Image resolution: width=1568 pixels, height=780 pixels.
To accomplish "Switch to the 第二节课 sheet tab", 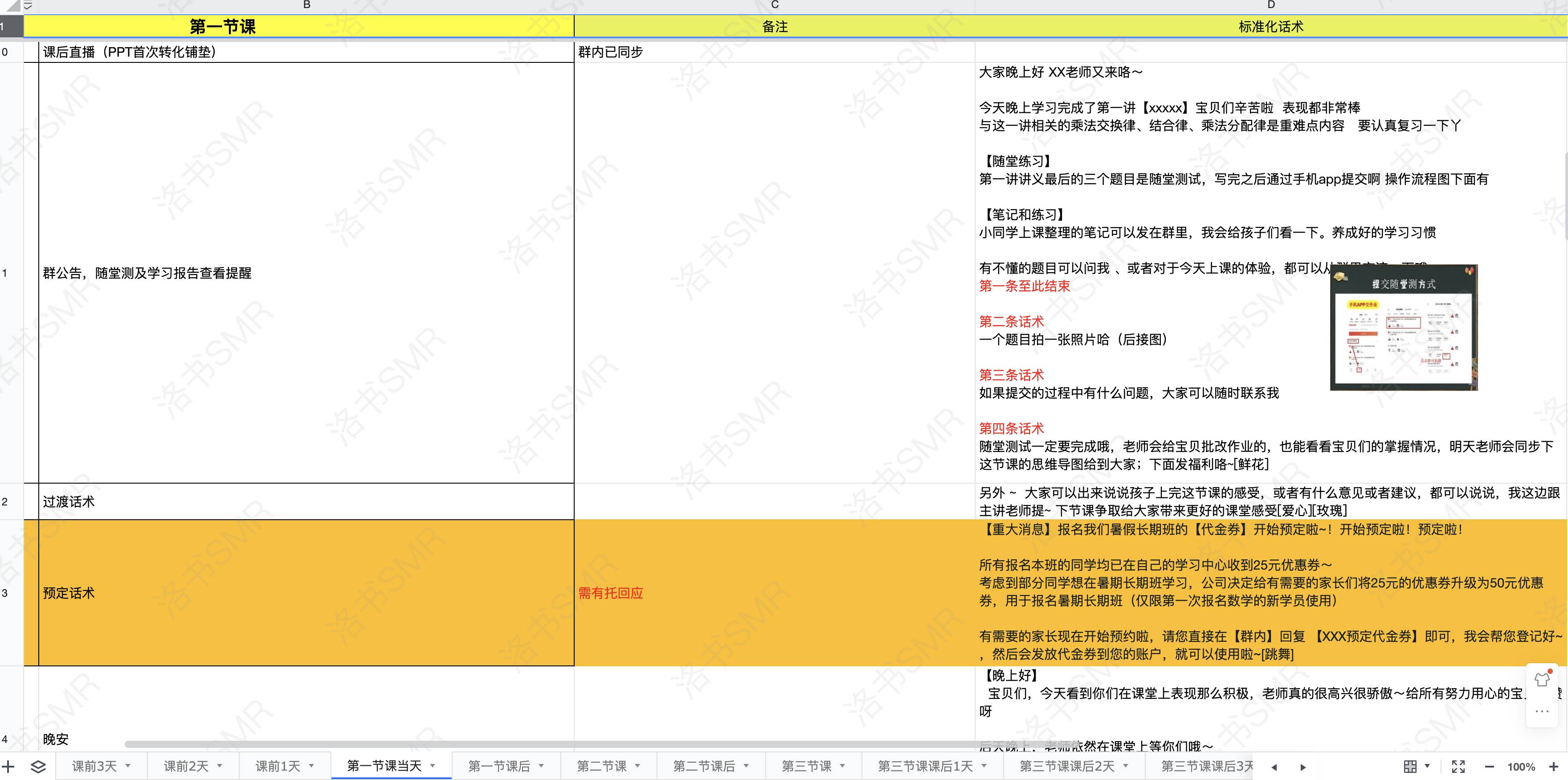I will [601, 766].
